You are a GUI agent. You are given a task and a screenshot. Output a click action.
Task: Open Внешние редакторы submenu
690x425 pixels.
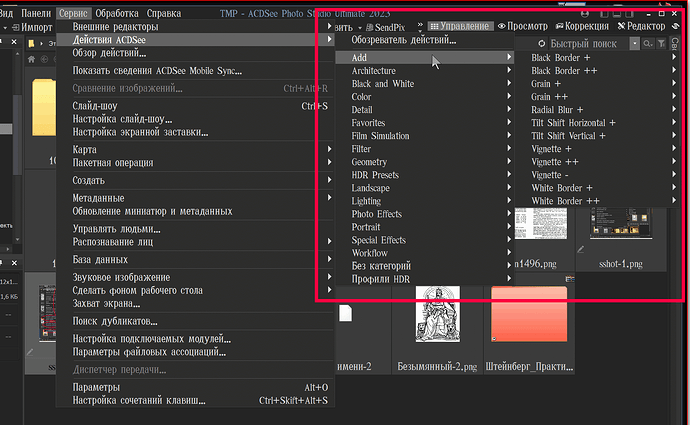pos(195,26)
